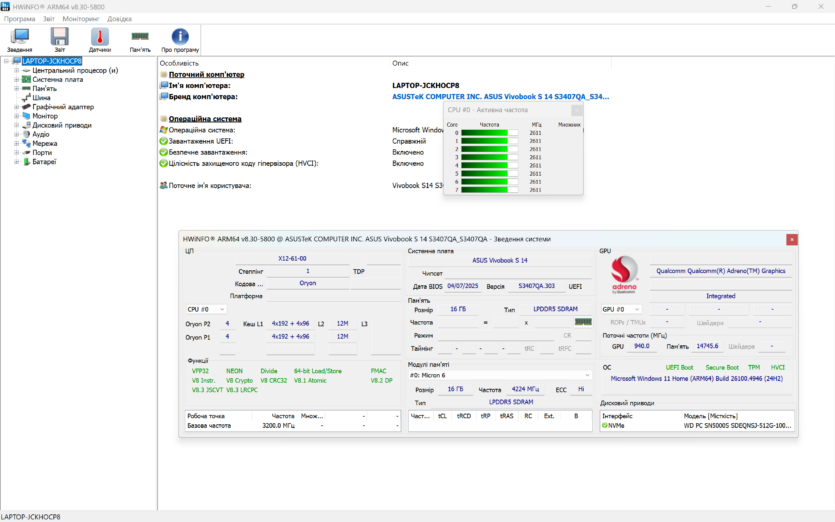Image resolution: width=835 pixels, height=522 pixels.
Task: Click the GPU clock 940.0 value
Action: point(642,346)
